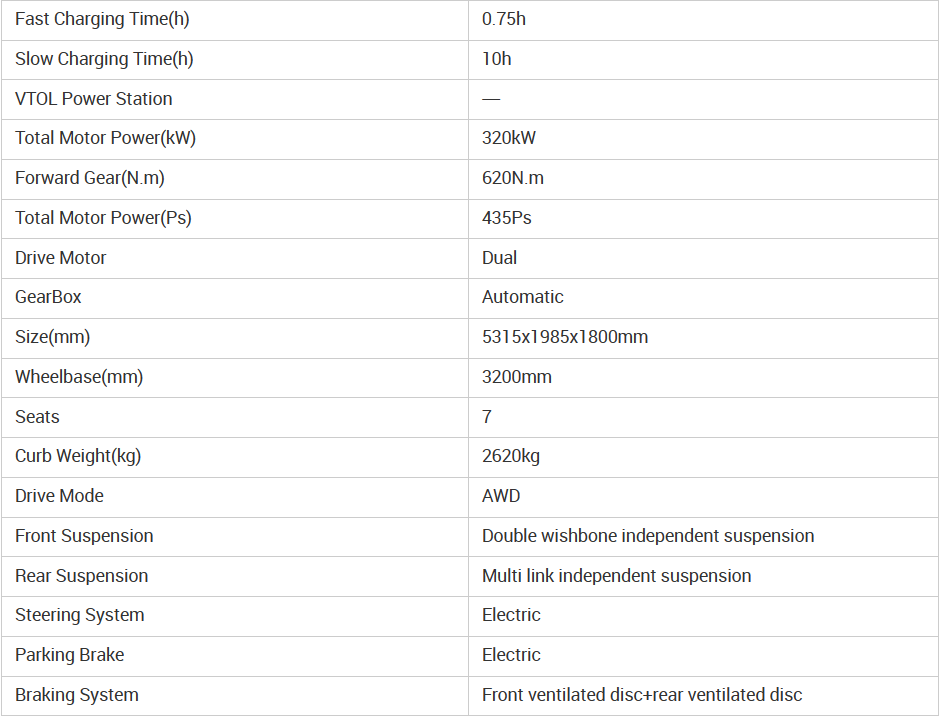Select the 0.75h charging time value
The width and height of the screenshot is (940, 716).
[x=504, y=19]
